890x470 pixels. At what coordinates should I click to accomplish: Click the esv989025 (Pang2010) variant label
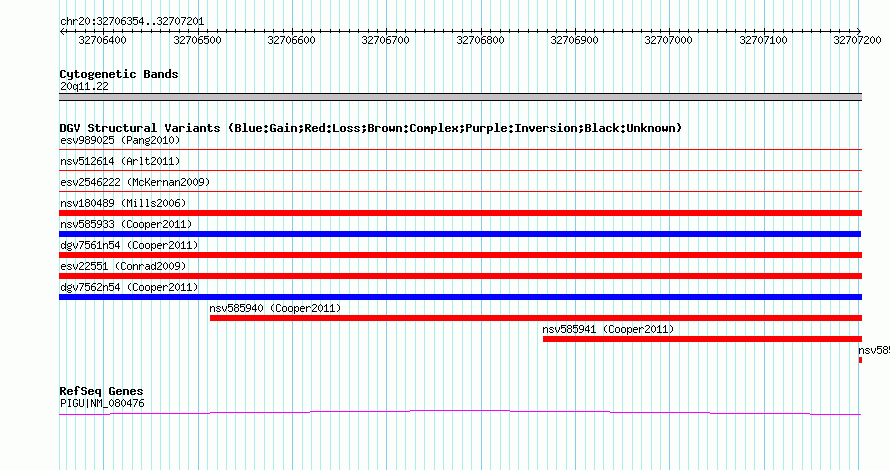[120, 140]
